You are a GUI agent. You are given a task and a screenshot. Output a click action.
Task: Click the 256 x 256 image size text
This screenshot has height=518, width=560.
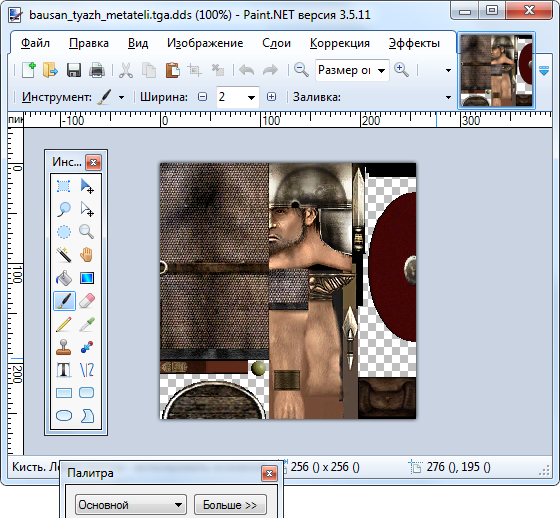[325, 467]
